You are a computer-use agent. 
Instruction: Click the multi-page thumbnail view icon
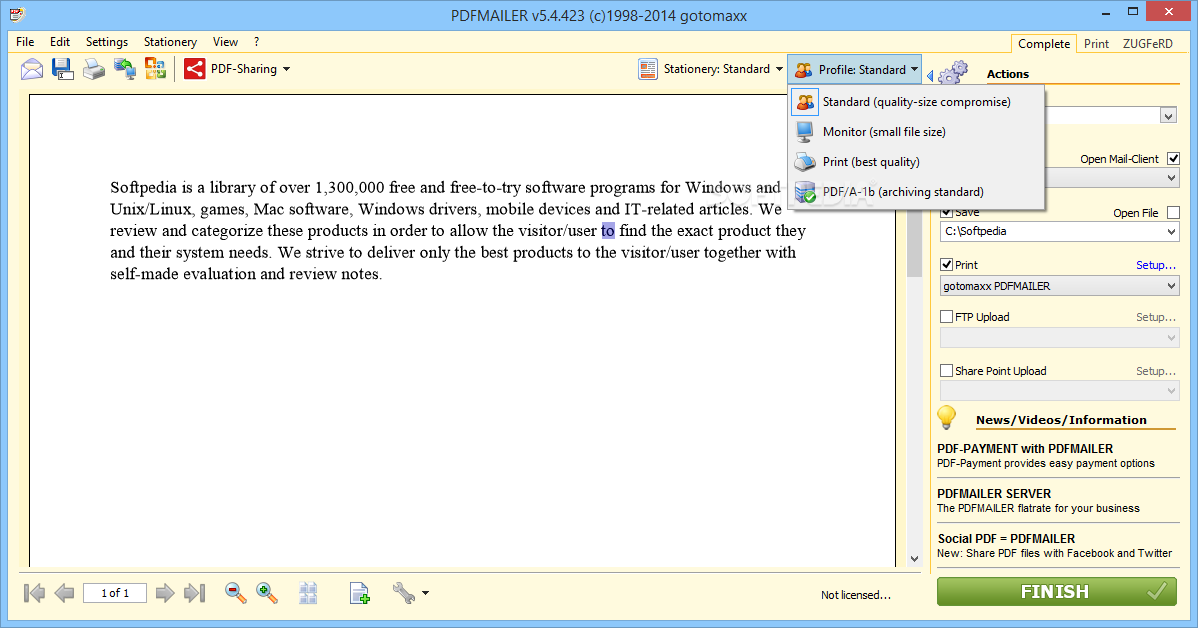(x=308, y=593)
